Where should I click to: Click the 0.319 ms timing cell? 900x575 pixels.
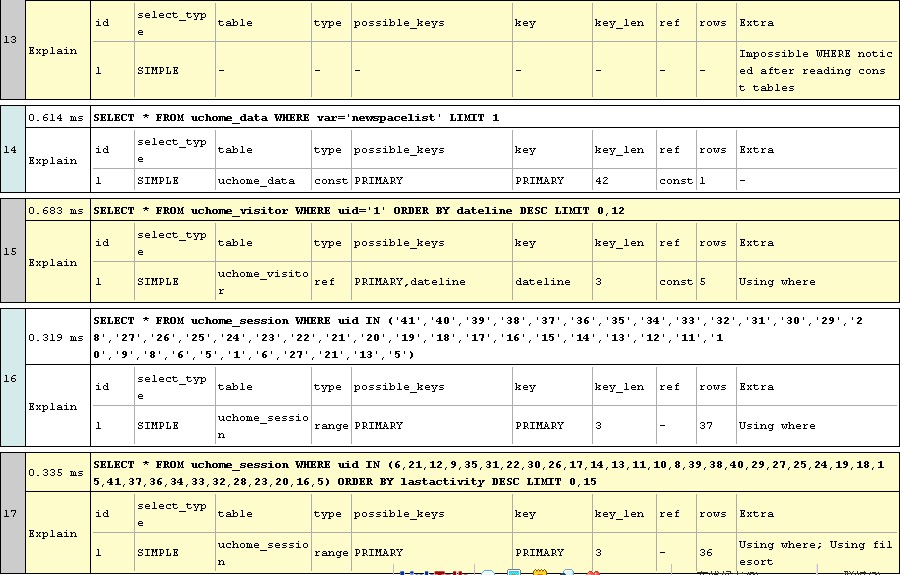[x=57, y=337]
